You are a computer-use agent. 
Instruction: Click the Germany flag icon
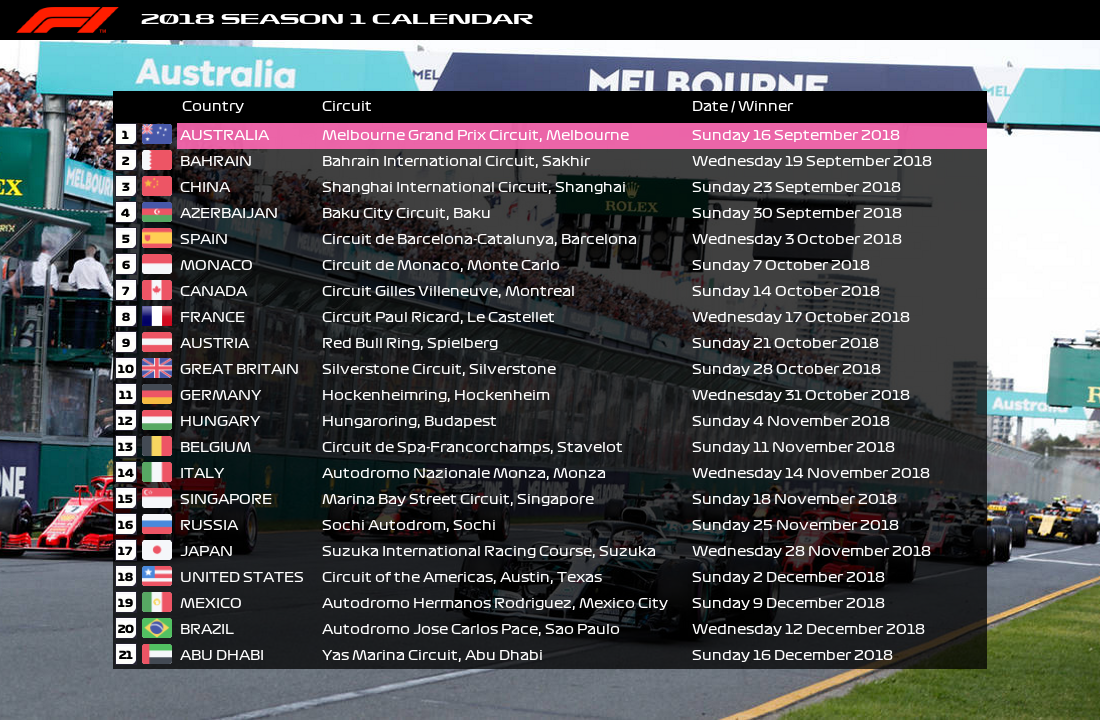157,395
